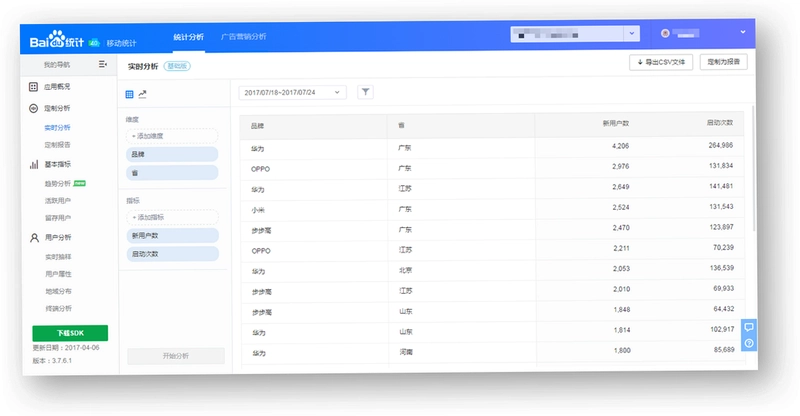This screenshot has width=800, height=416.
Task: Click the table scrollbar on the right
Action: point(753,168)
